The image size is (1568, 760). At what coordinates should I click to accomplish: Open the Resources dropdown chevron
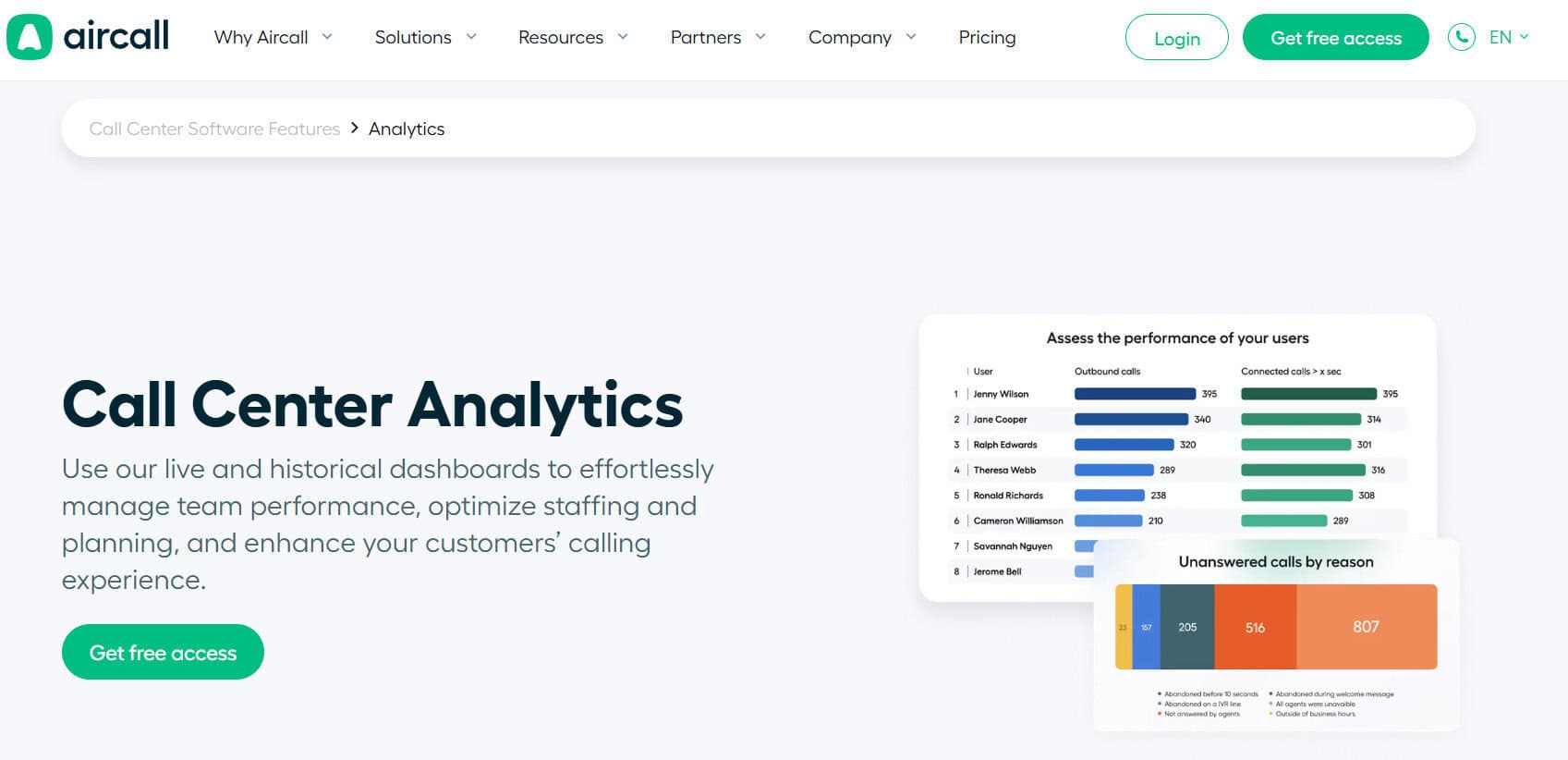pyautogui.click(x=623, y=37)
